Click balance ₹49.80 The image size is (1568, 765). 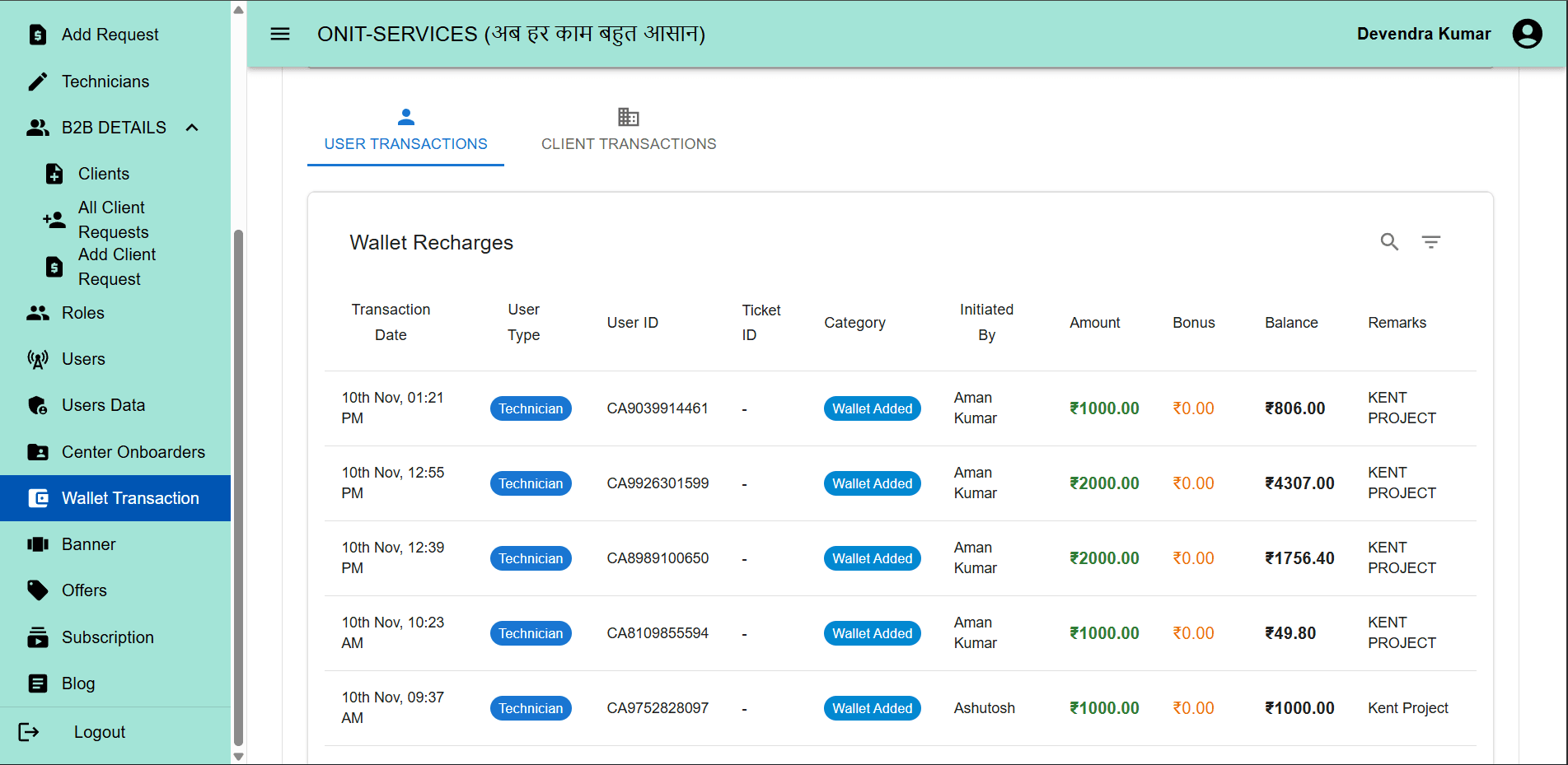(x=1290, y=633)
